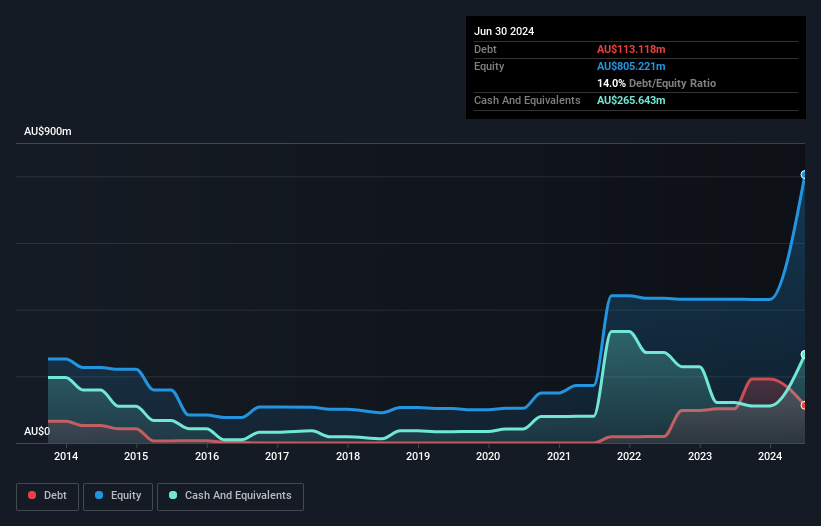Select the 2015 x-axis label
821x526 pixels.
136,456
